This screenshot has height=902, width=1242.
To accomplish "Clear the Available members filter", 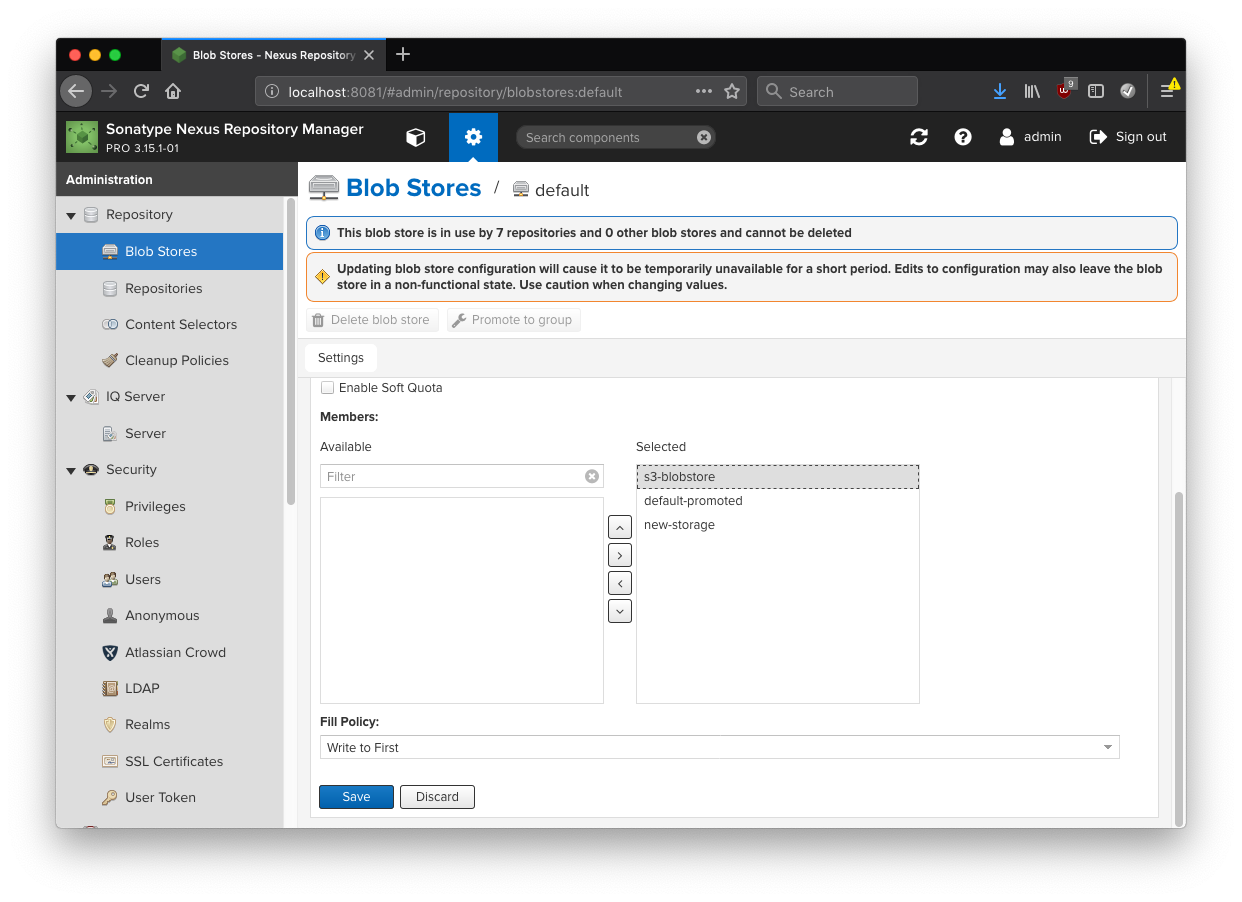I will 592,477.
